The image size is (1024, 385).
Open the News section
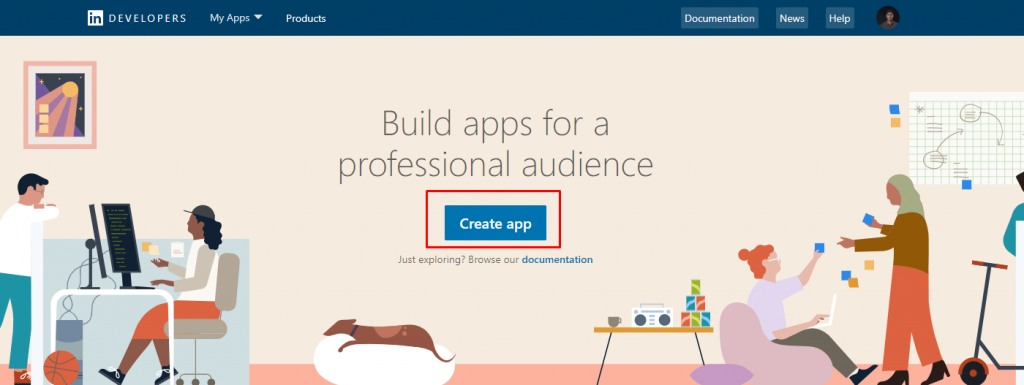(x=792, y=18)
